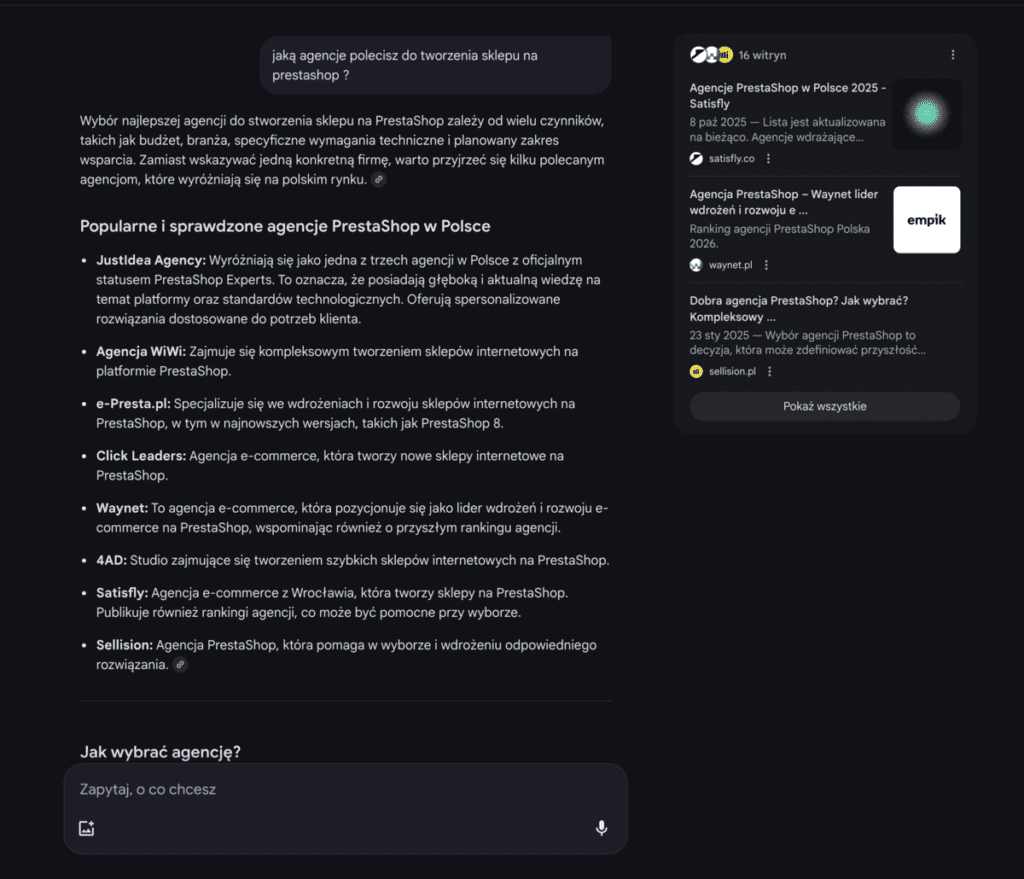The height and width of the screenshot is (879, 1024).
Task: Open more options next to satisfly.co
Action: 768,158
